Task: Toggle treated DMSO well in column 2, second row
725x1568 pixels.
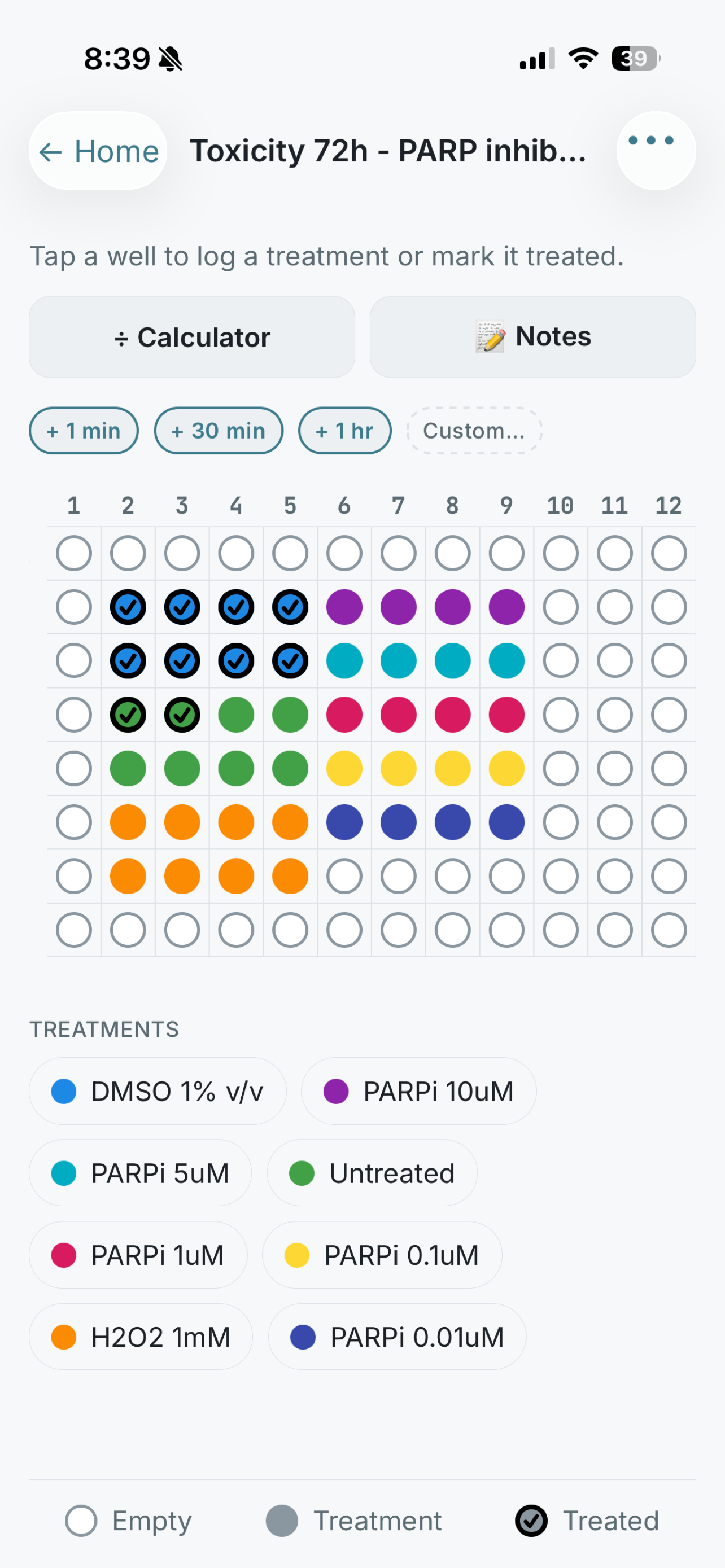Action: (128, 607)
